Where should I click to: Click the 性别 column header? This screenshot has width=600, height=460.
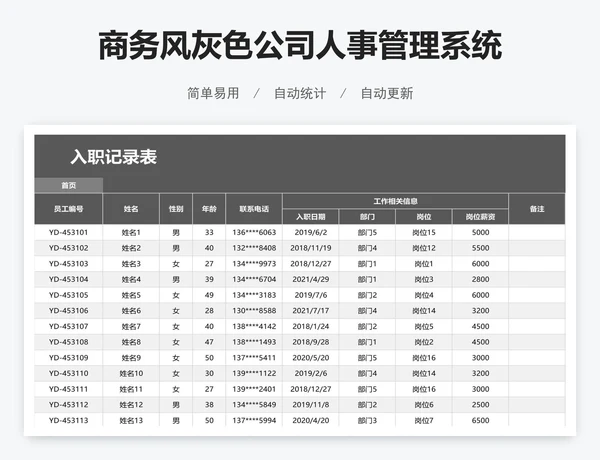pyautogui.click(x=176, y=209)
